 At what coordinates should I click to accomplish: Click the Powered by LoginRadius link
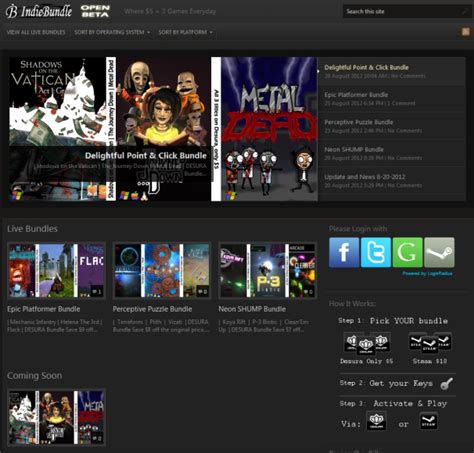427,273
